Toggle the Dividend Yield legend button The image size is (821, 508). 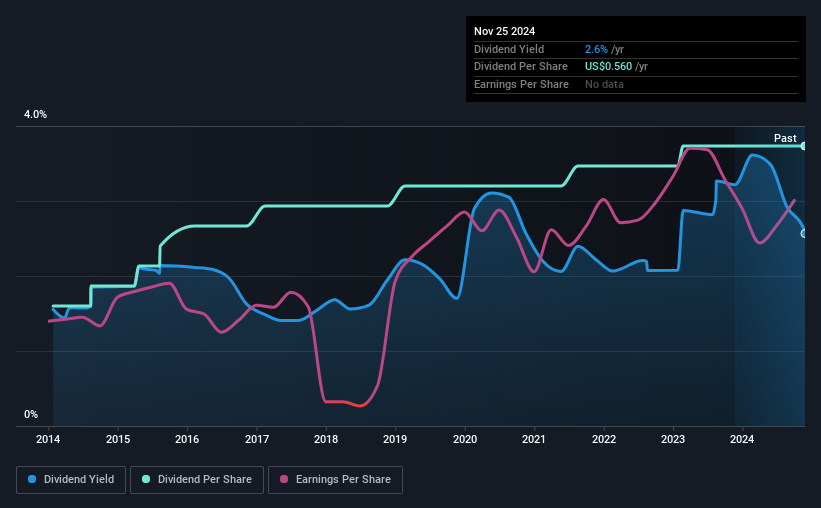[71, 480]
